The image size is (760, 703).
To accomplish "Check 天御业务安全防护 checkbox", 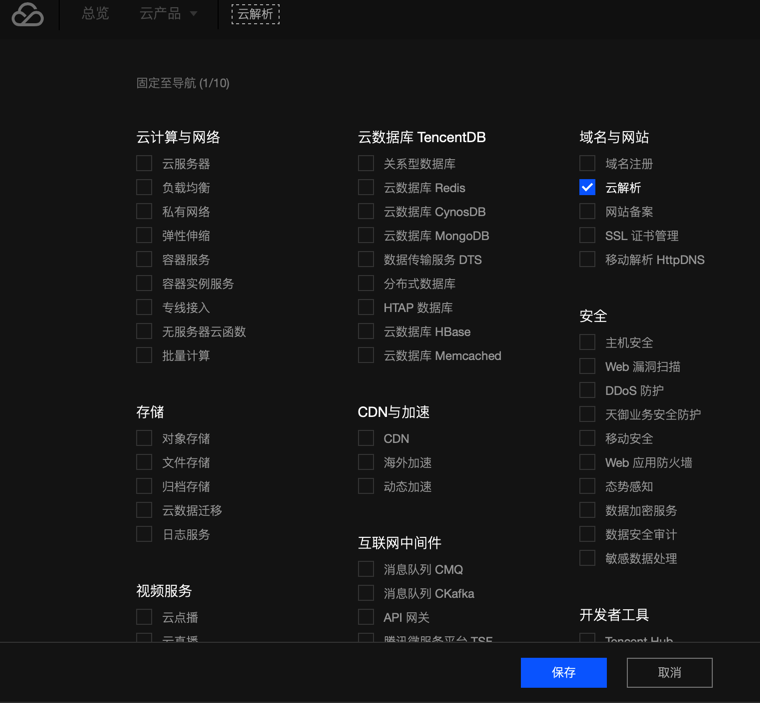I will [587, 414].
